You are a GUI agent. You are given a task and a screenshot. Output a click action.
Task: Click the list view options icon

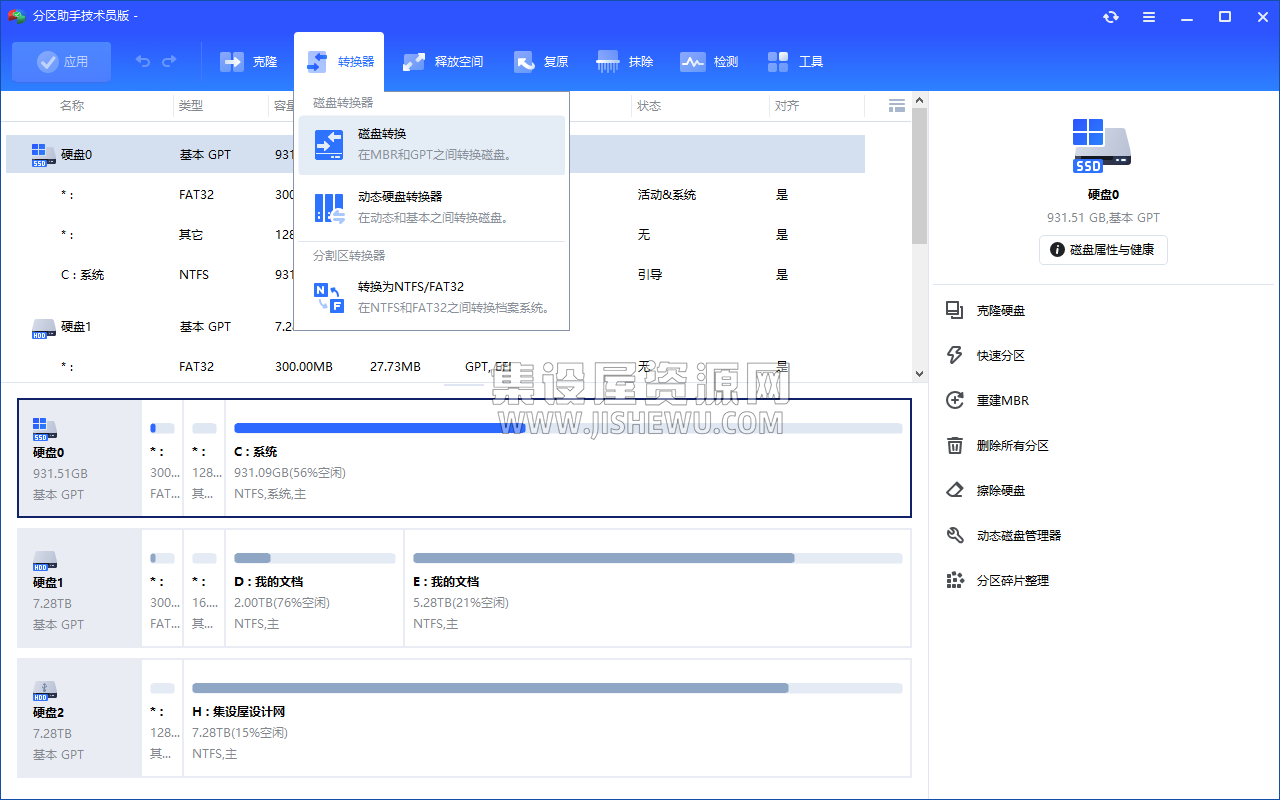(x=897, y=106)
